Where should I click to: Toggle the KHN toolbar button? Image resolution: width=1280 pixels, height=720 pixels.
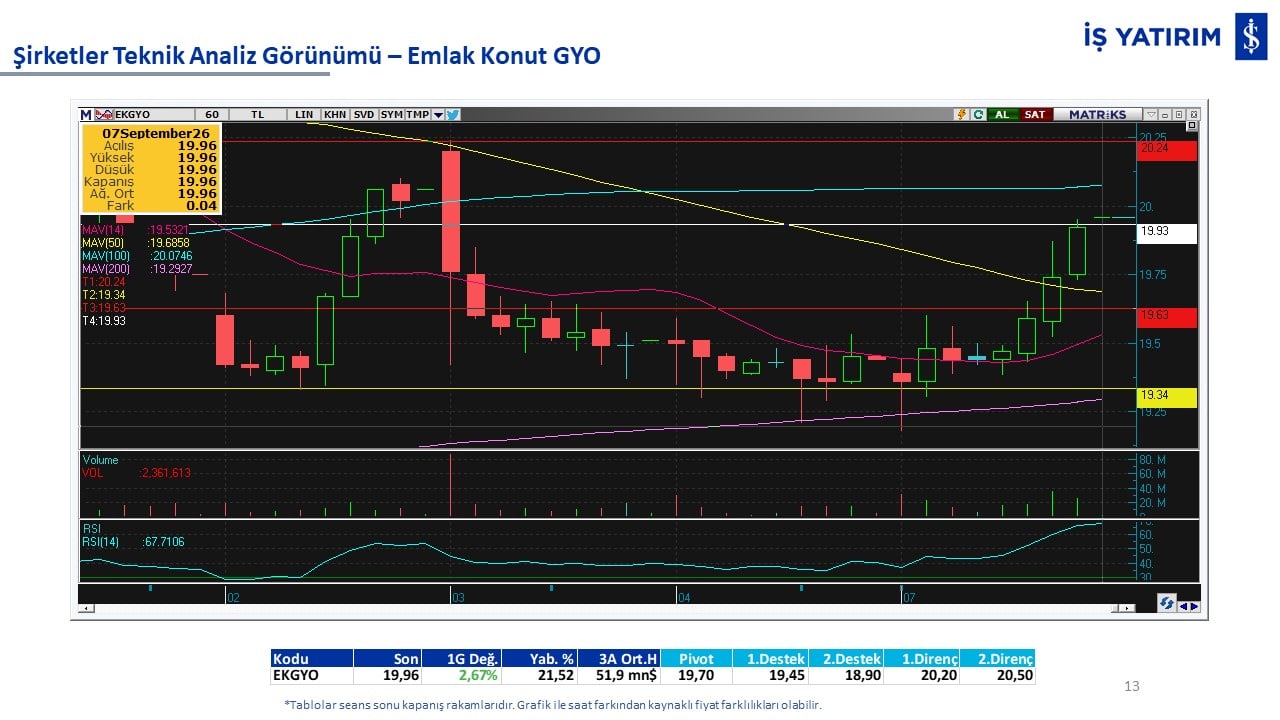[335, 114]
